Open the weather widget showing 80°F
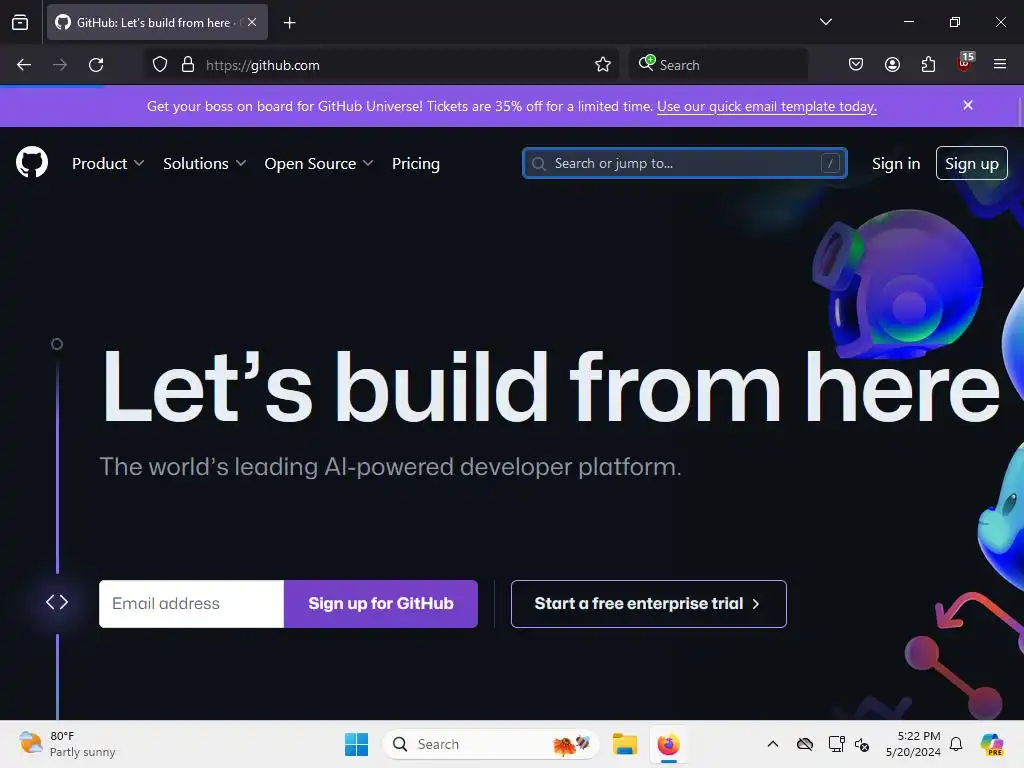Viewport: 1024px width, 768px height. click(67, 744)
